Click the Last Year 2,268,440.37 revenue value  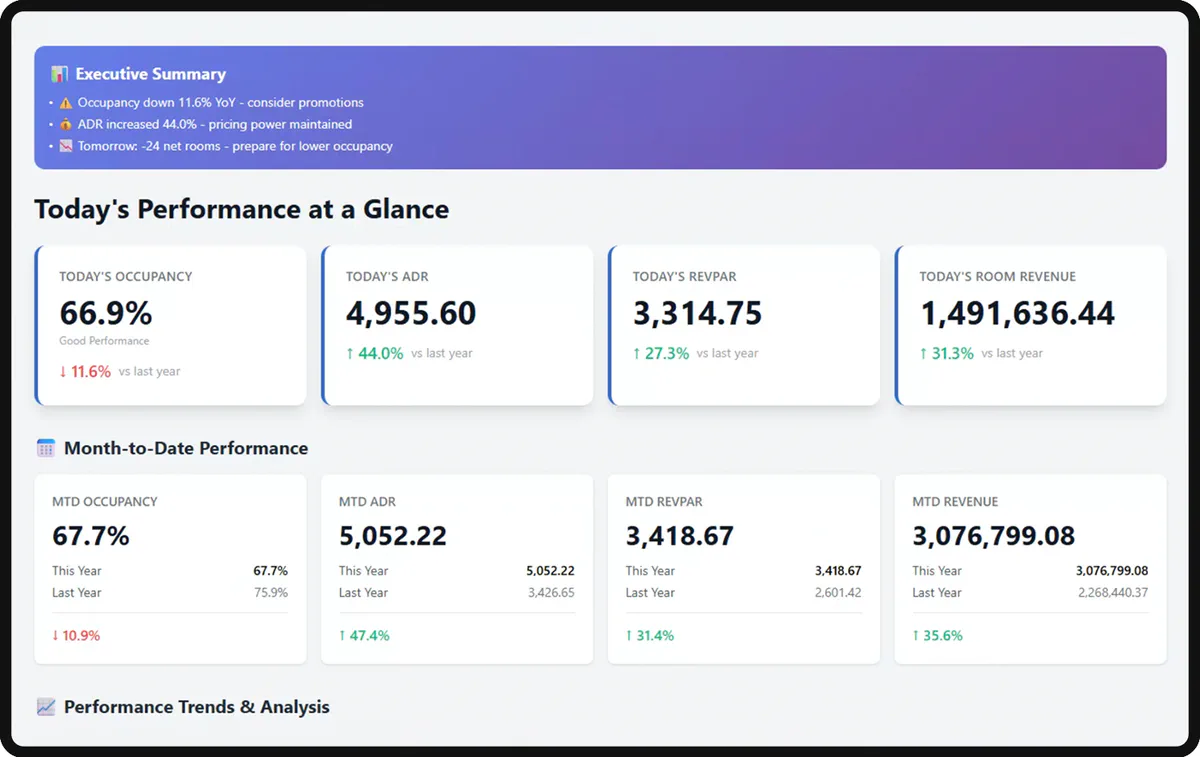(1113, 593)
